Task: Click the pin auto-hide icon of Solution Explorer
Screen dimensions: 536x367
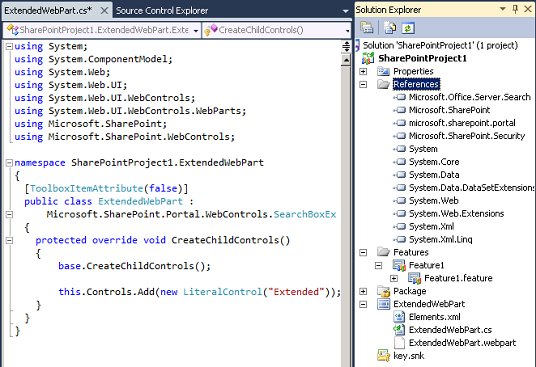Action: 515,9
